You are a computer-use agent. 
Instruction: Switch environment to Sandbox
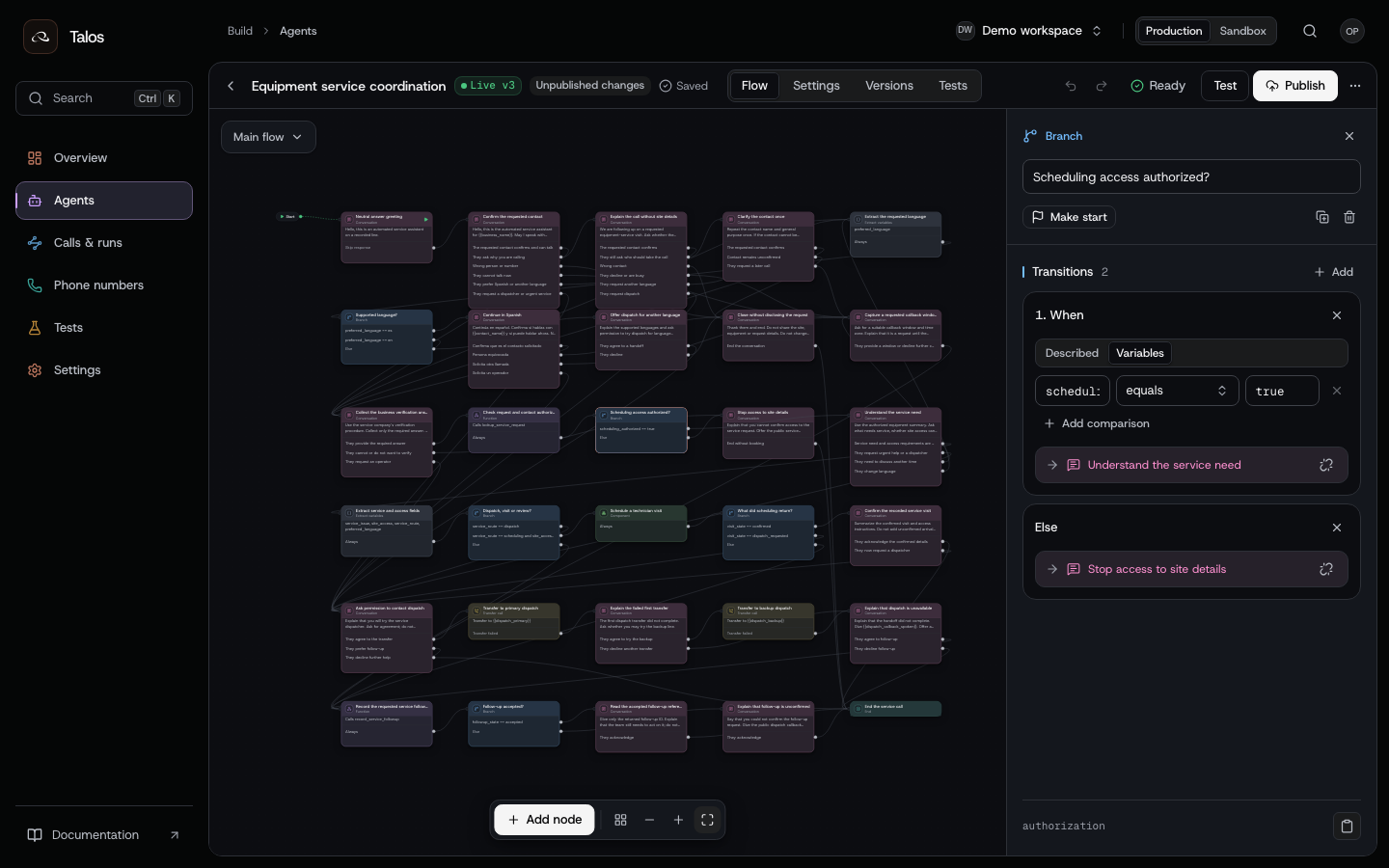[1242, 31]
